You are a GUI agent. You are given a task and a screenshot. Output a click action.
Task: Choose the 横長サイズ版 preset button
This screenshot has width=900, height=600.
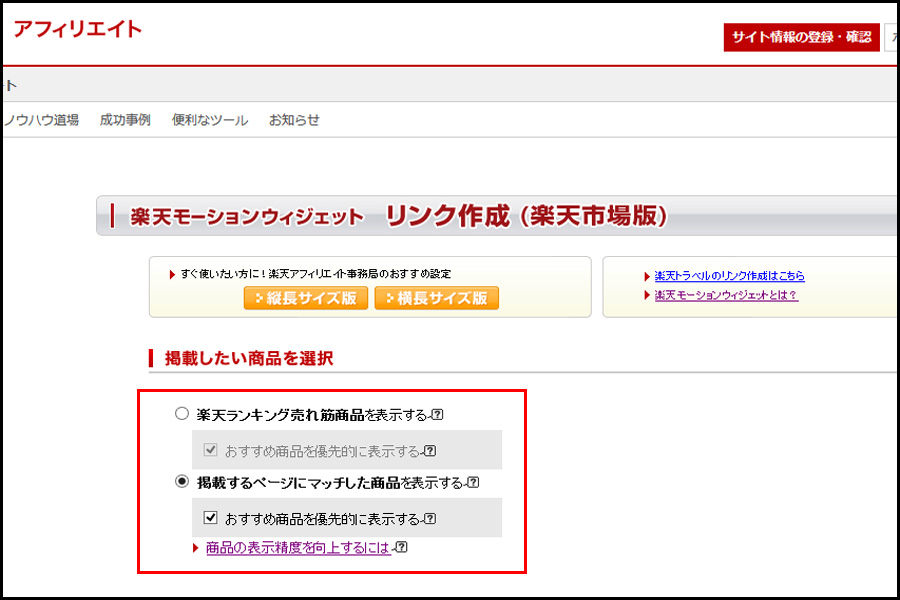(437, 298)
